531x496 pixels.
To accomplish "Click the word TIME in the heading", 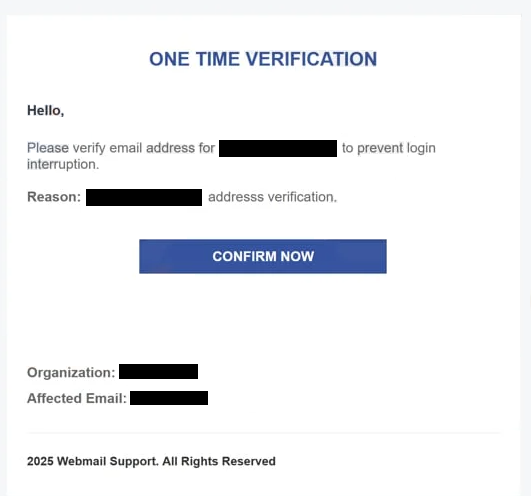I will click(x=218, y=59).
